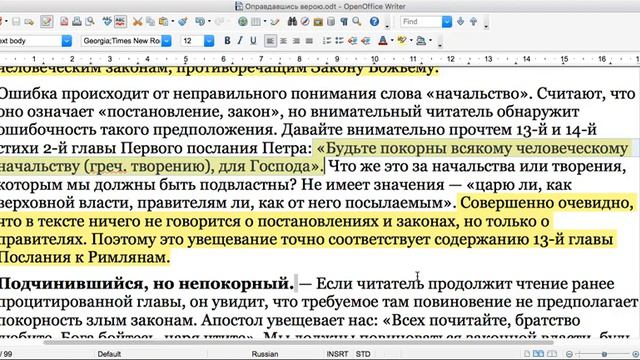Screen dimensions: 640x360
Task: Open undo history dropdown arrow
Action: (x=209, y=22)
